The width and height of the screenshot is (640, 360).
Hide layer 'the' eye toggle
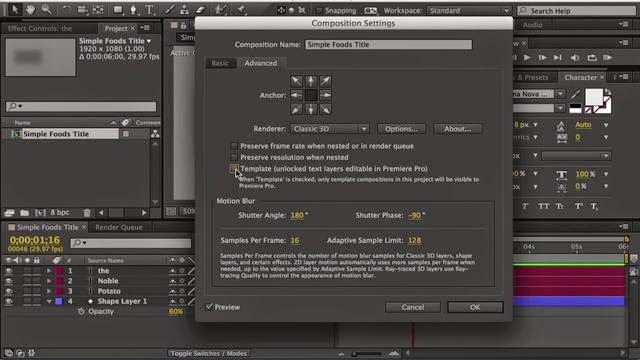pos(9,271)
